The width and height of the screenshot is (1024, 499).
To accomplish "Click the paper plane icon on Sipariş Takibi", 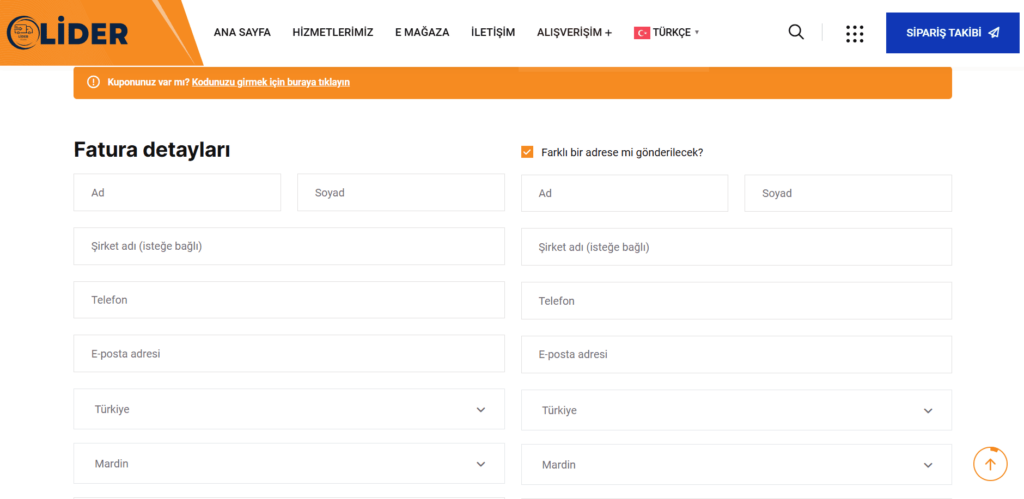I will 993,33.
